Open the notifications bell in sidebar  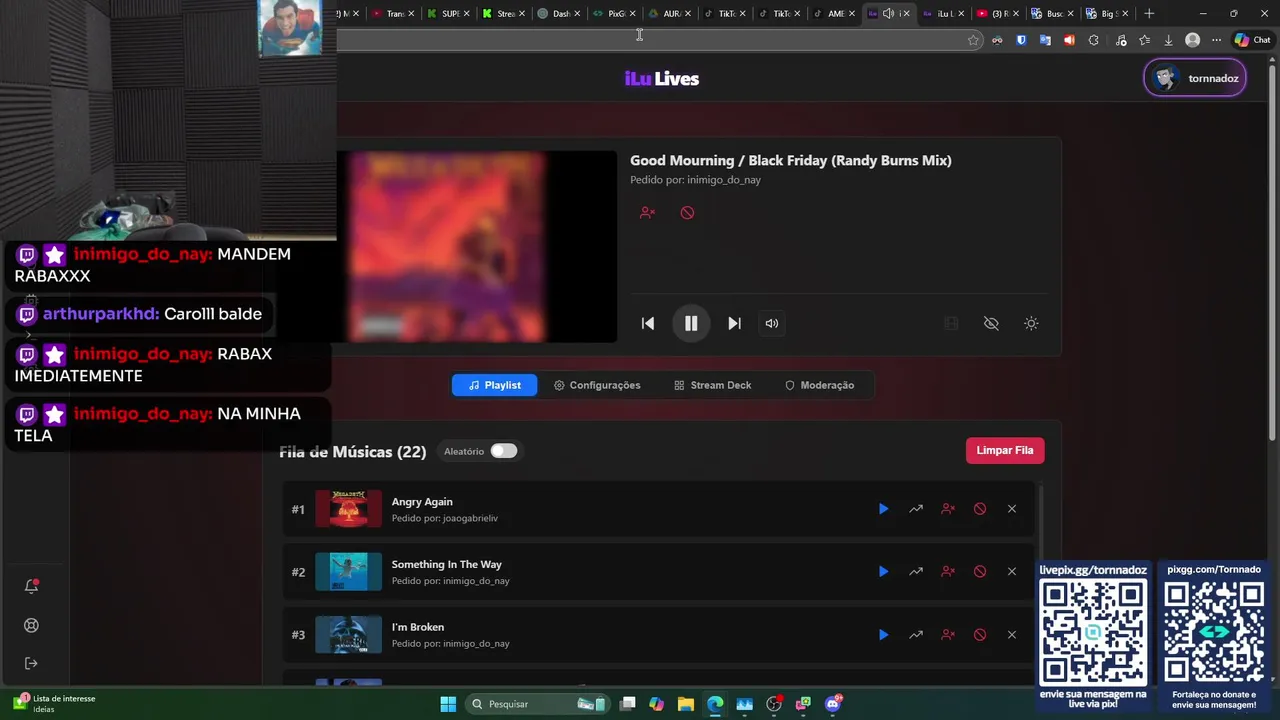pos(31,586)
